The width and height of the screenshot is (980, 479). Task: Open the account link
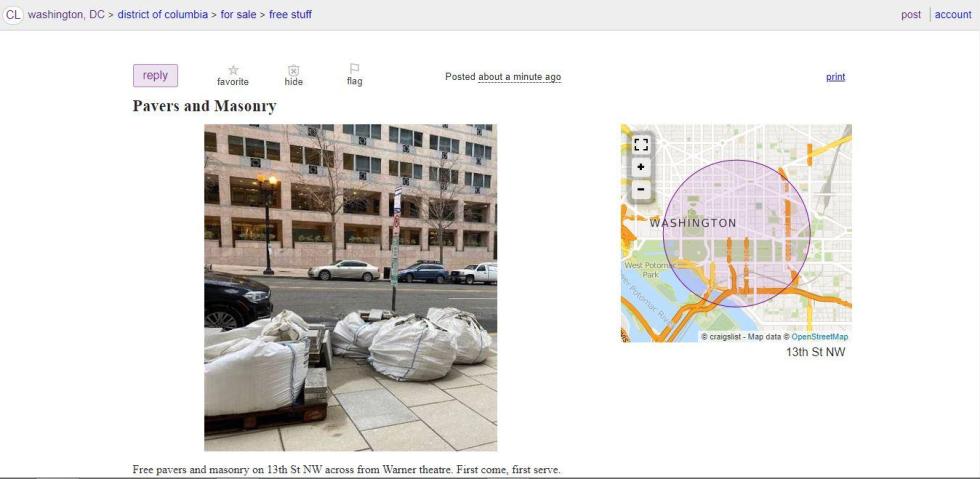tap(953, 14)
